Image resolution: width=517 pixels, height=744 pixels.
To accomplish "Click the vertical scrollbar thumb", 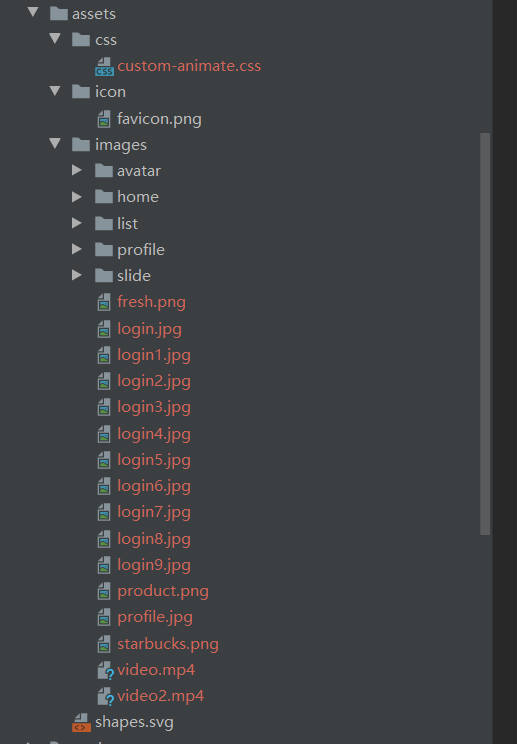I will coord(485,334).
